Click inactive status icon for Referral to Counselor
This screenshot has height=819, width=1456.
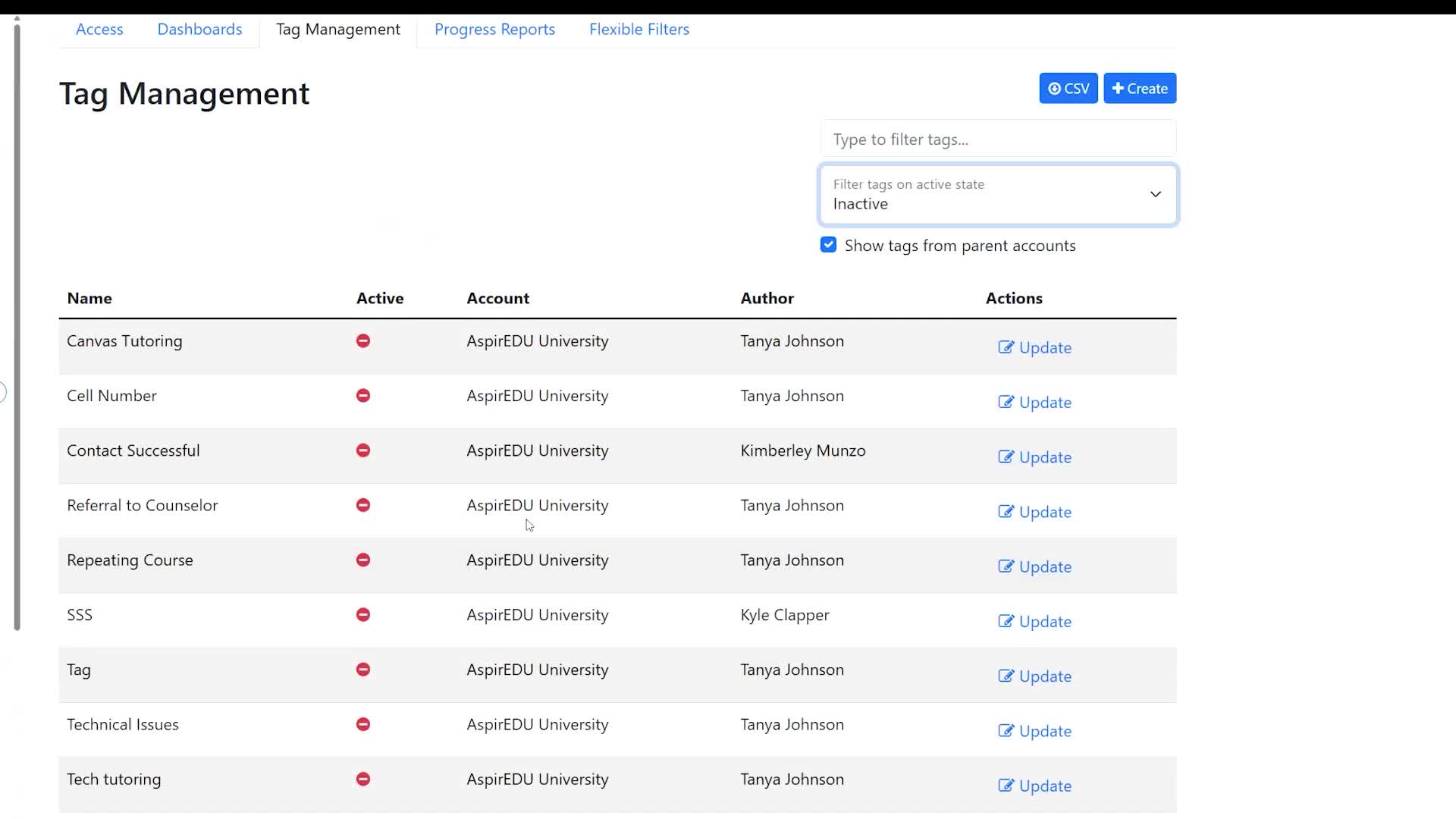pos(363,505)
